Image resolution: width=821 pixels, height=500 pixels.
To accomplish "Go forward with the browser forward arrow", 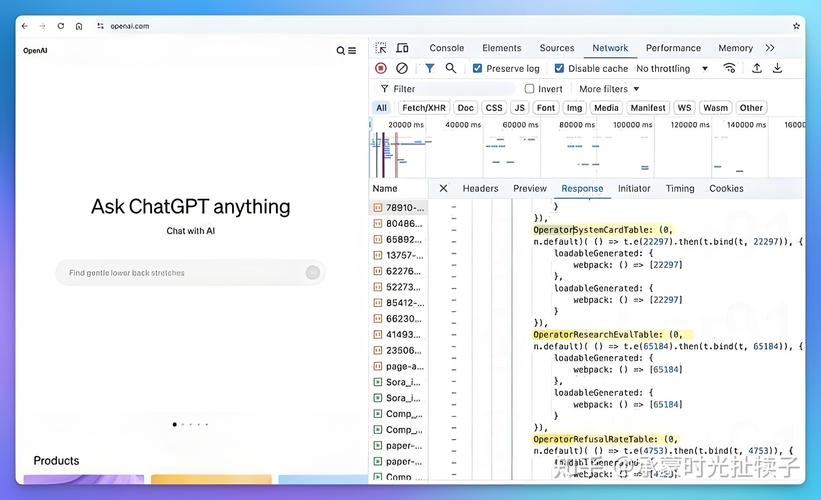I will click(42, 26).
